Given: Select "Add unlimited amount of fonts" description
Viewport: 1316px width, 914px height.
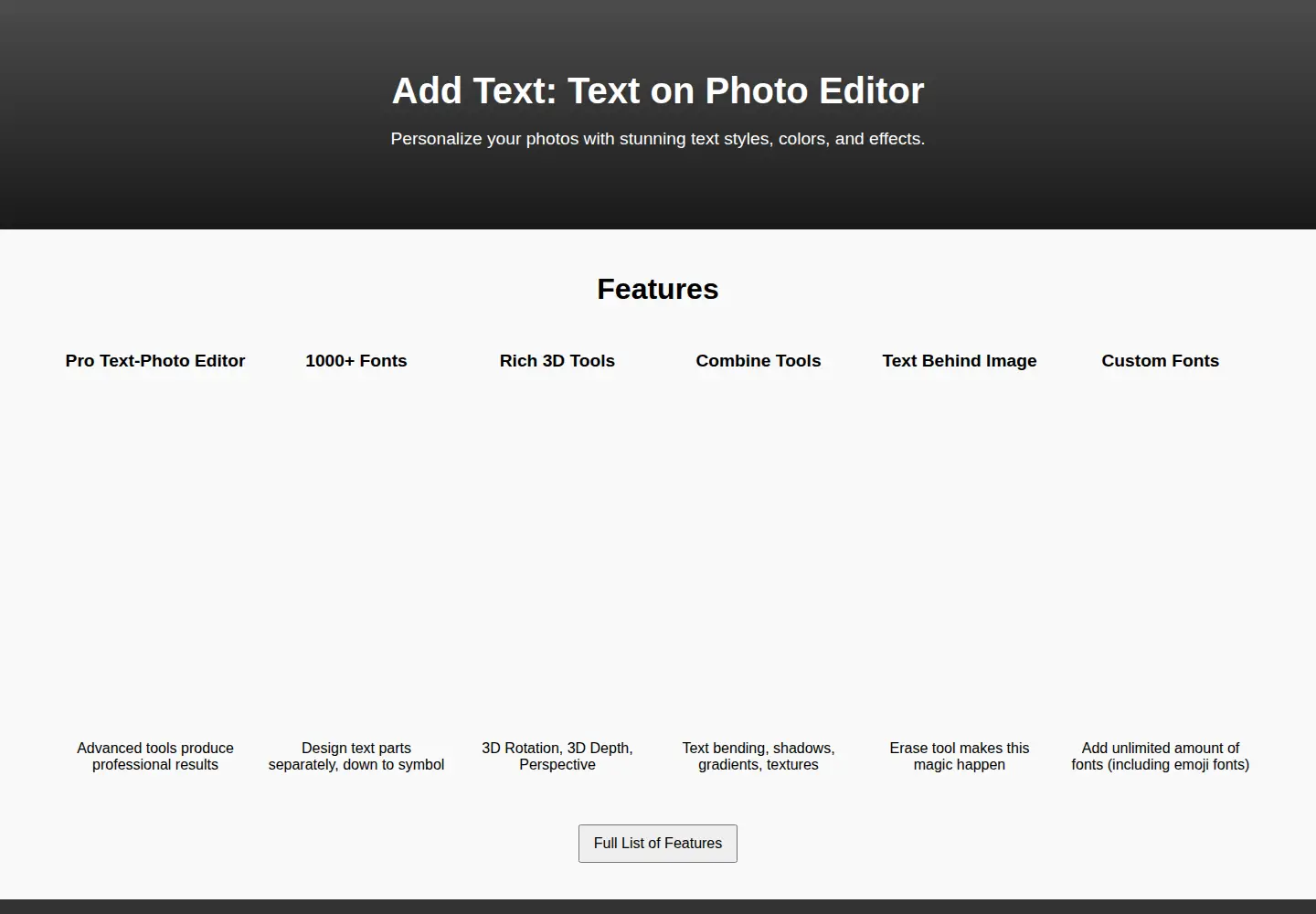Looking at the screenshot, I should coord(1161,757).
